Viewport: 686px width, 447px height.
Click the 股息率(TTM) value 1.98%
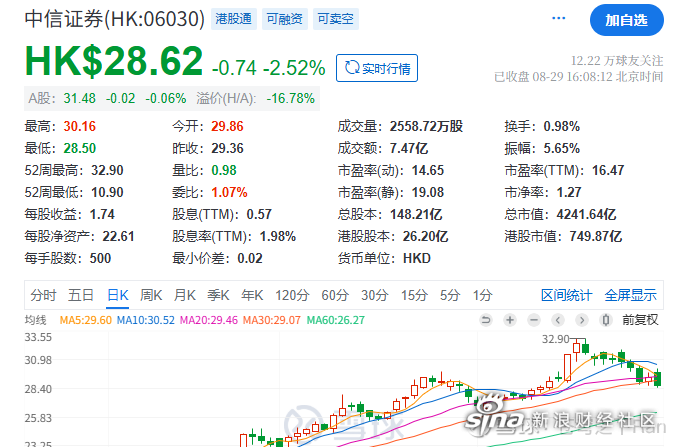[x=278, y=236]
